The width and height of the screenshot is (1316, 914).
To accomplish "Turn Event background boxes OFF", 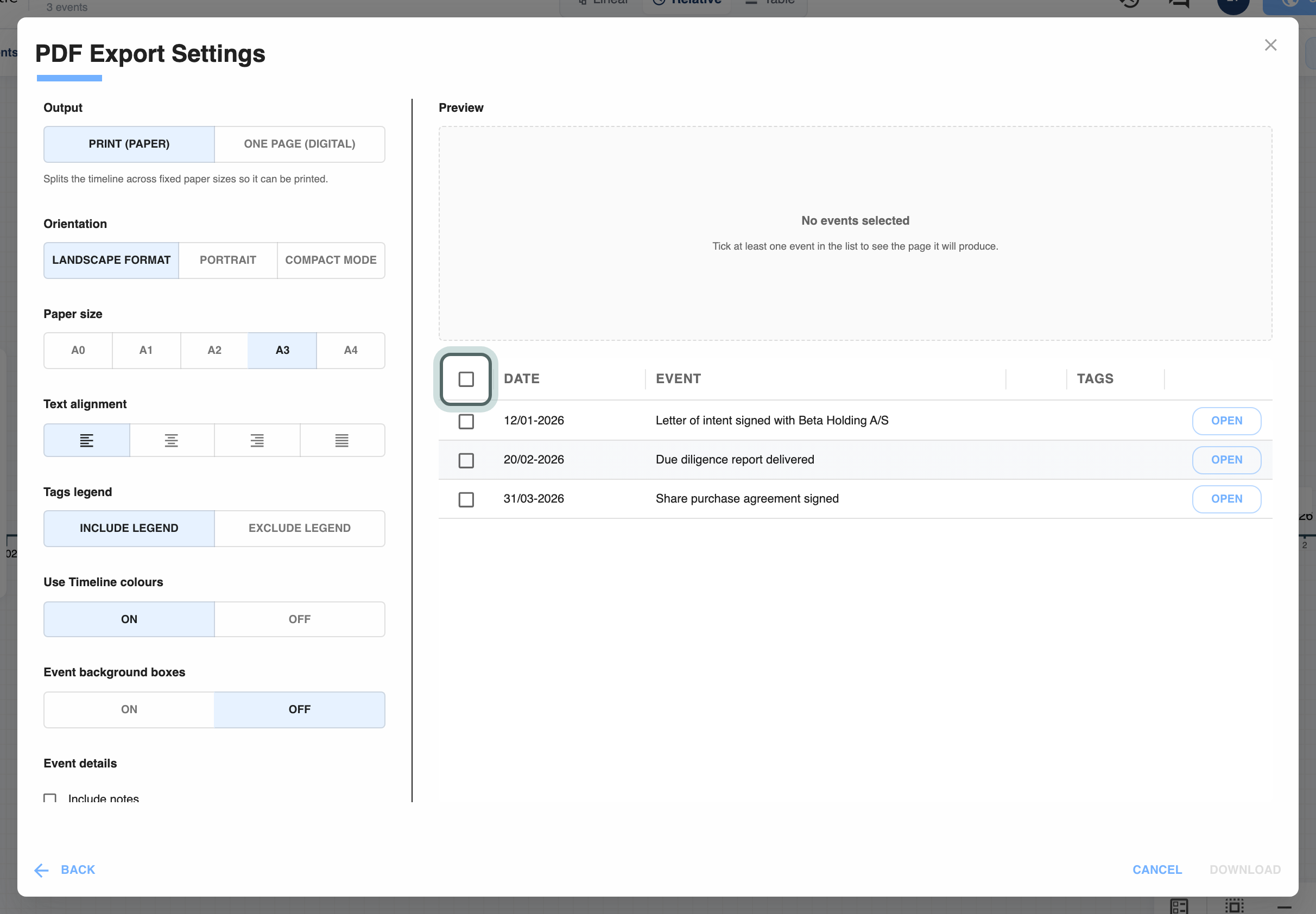I will [300, 709].
